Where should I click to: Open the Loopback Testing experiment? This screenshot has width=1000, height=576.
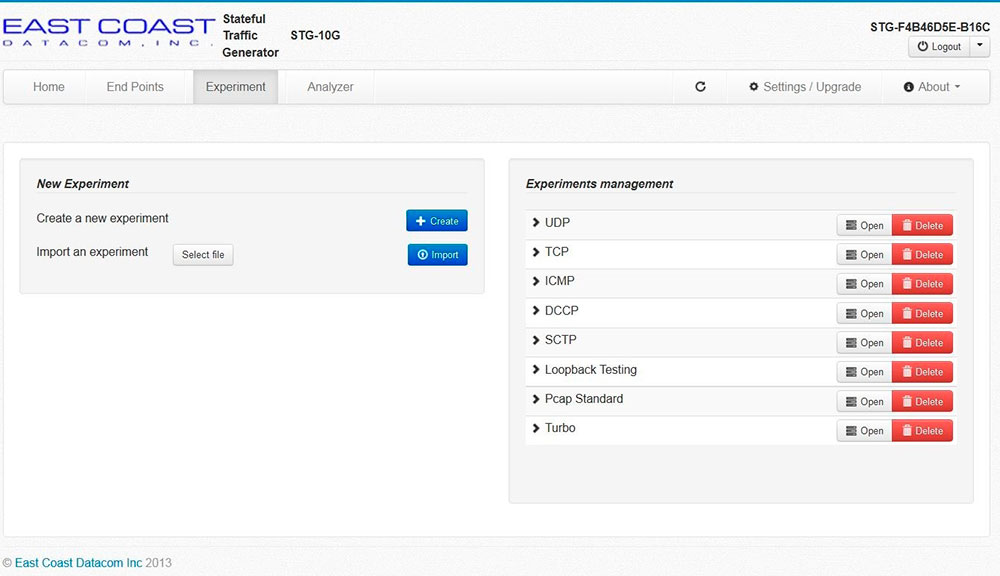[864, 372]
